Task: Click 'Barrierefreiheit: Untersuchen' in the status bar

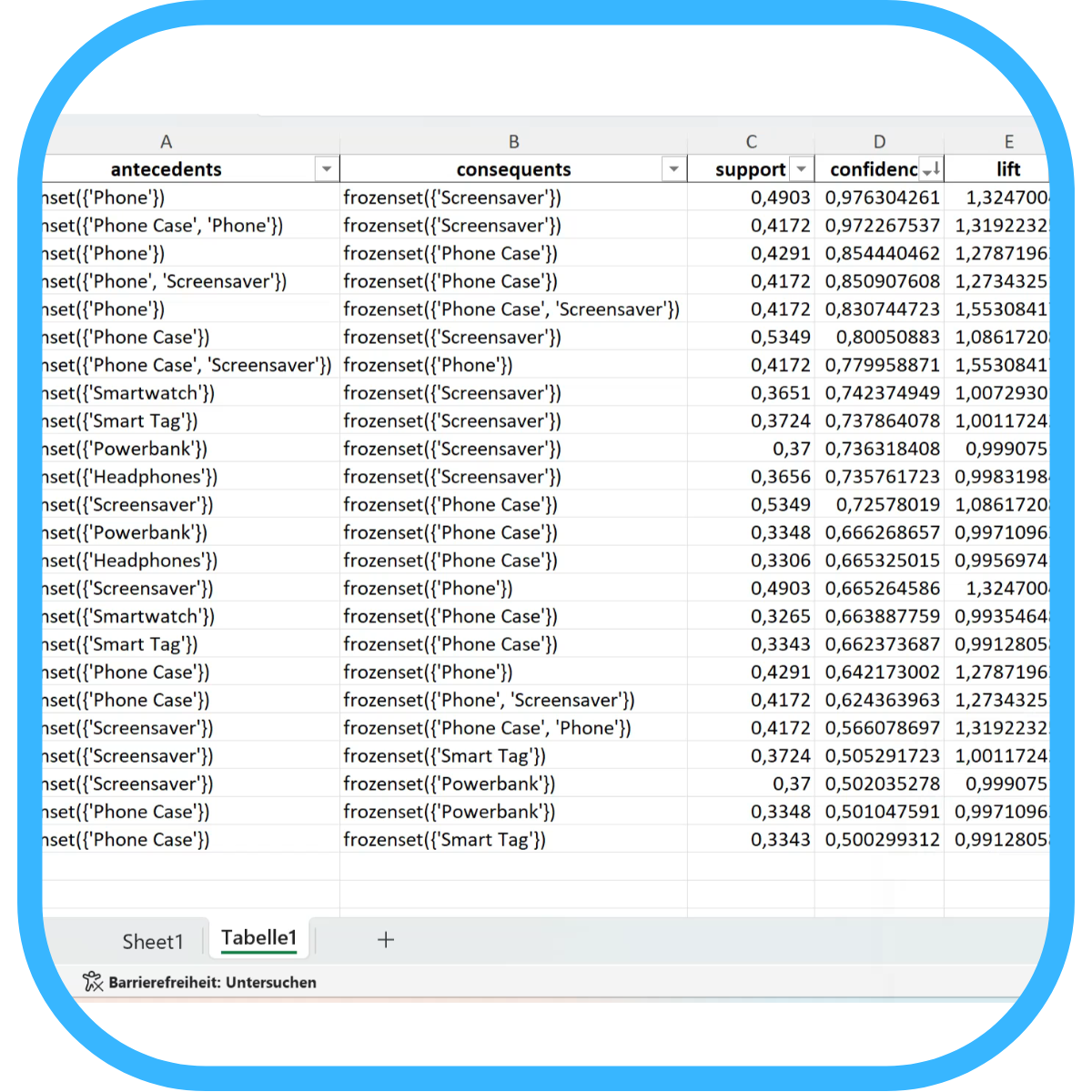Action: point(212,983)
